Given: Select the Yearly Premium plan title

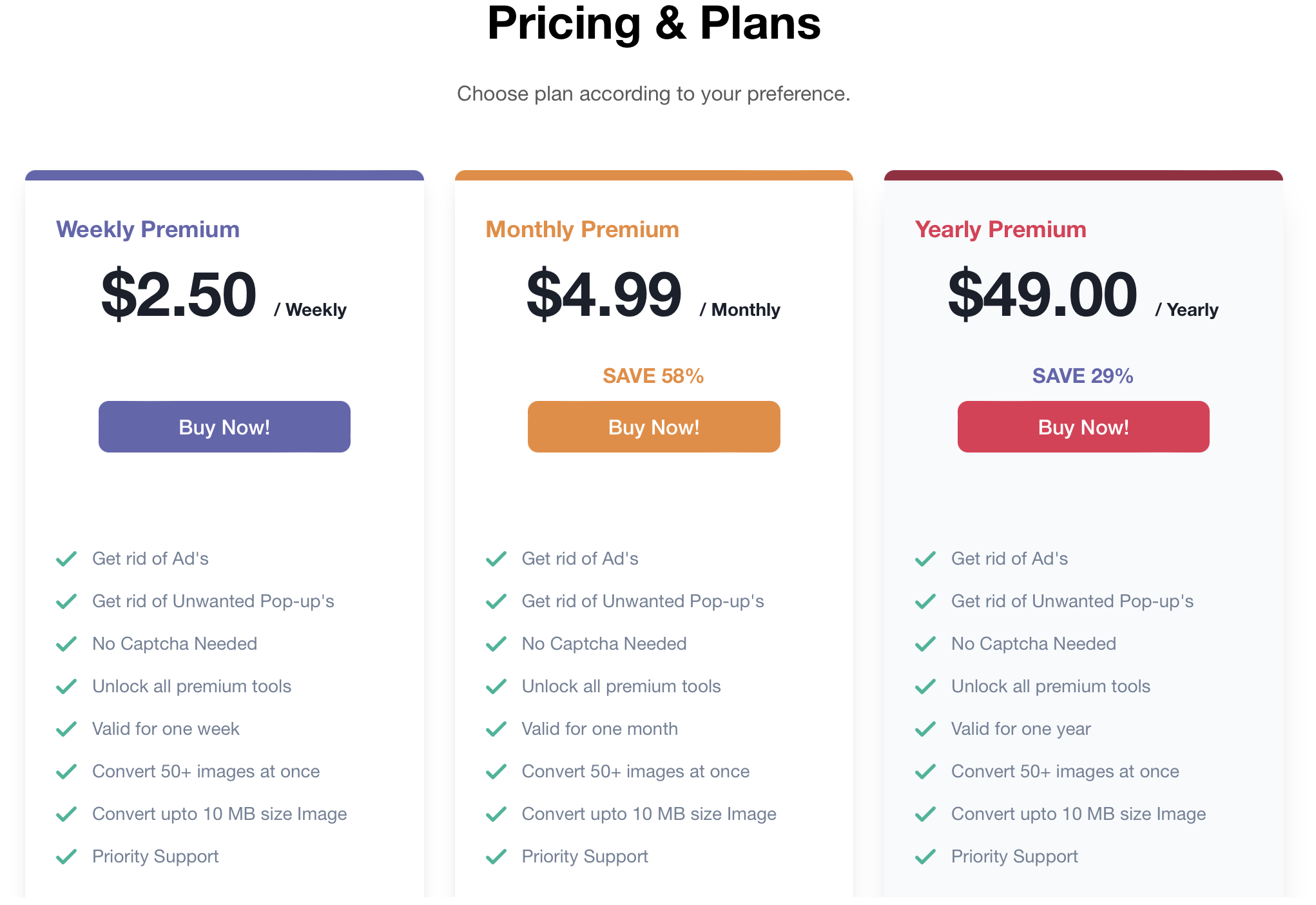Looking at the screenshot, I should (1000, 229).
